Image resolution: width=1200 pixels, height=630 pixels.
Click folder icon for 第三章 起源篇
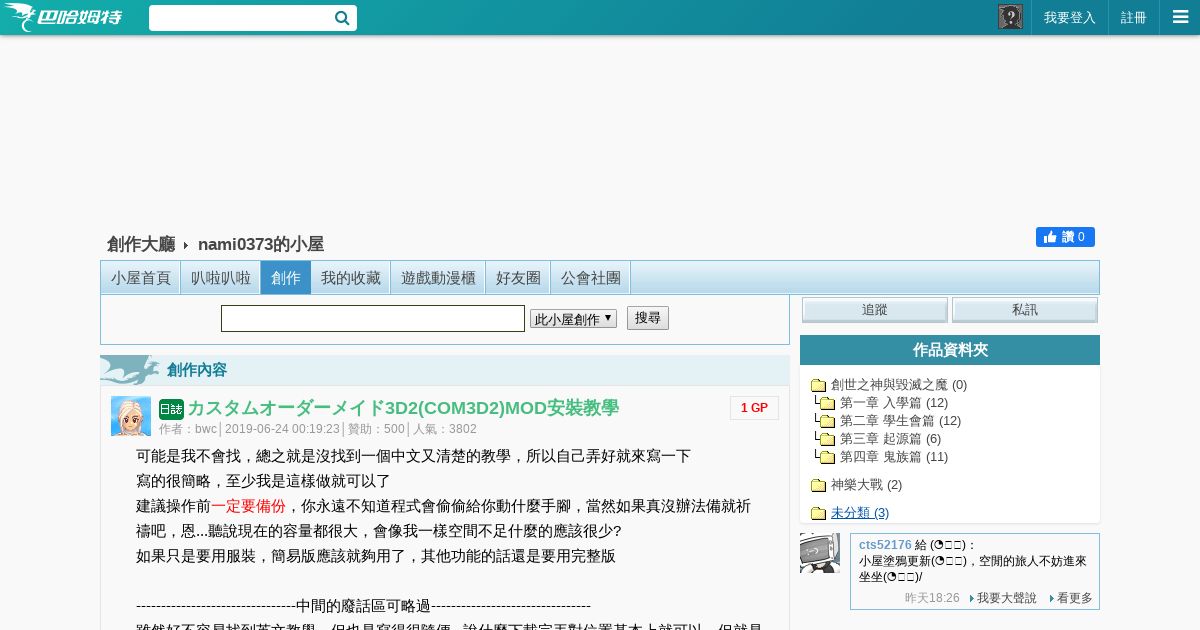(827, 440)
